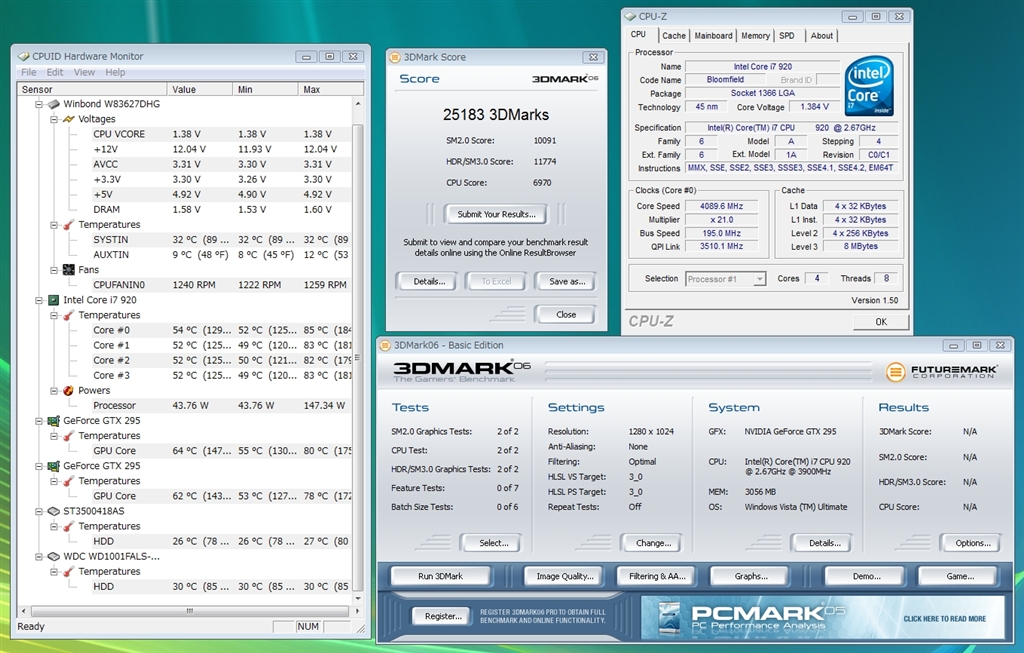The image size is (1024, 653).
Task: Switch to the Mainboard tab in CPU-Z
Action: [713, 36]
